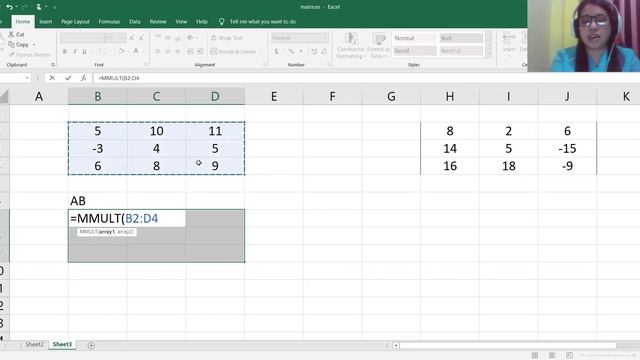The width and height of the screenshot is (640, 360).
Task: Open Format as Table menu
Action: coord(378,46)
